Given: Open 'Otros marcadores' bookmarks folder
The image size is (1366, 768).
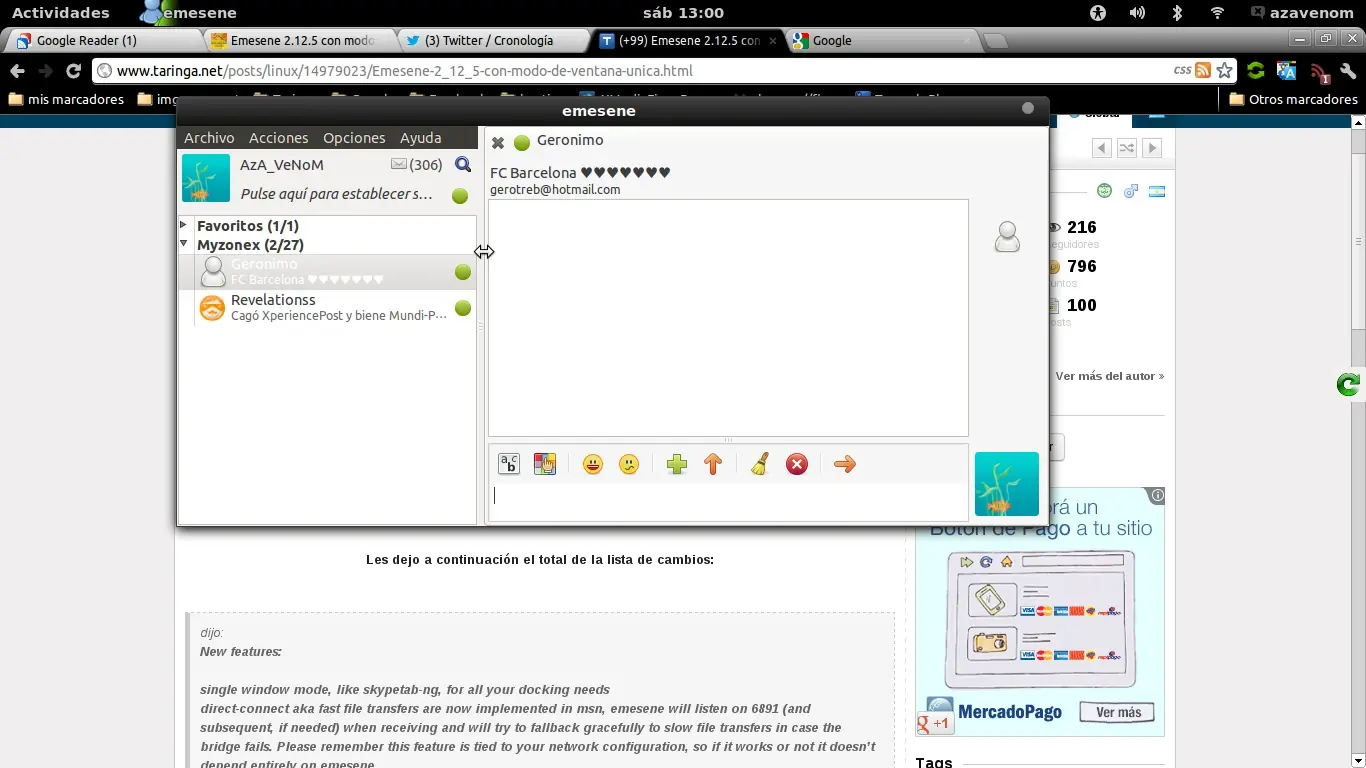Looking at the screenshot, I should click(x=1293, y=100).
